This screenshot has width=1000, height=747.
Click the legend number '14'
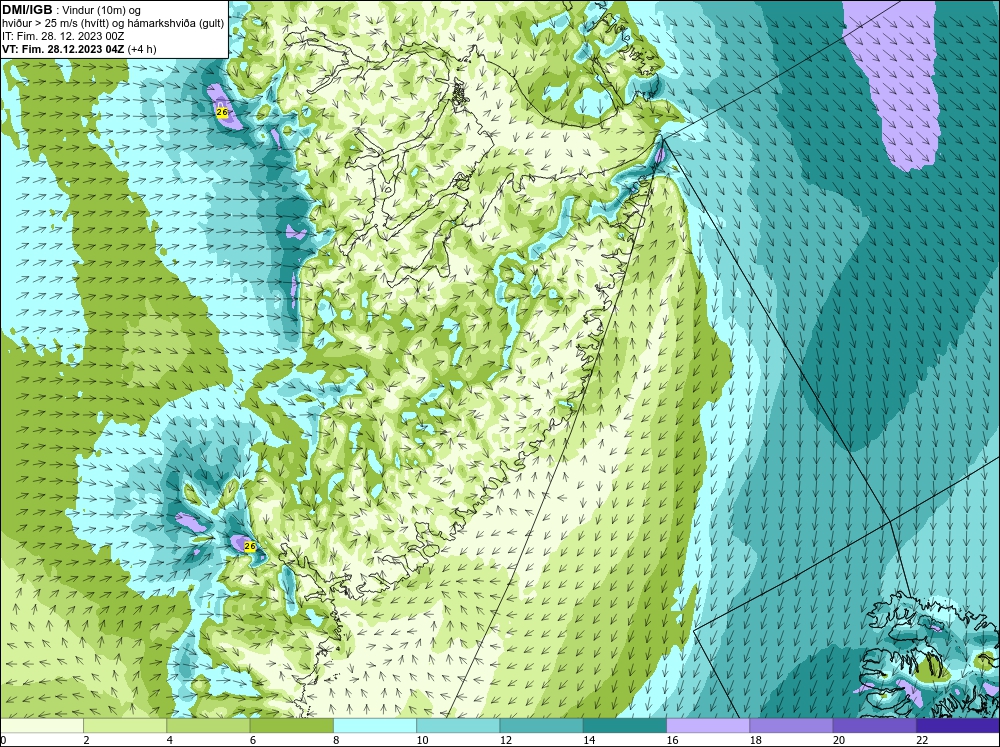click(589, 740)
